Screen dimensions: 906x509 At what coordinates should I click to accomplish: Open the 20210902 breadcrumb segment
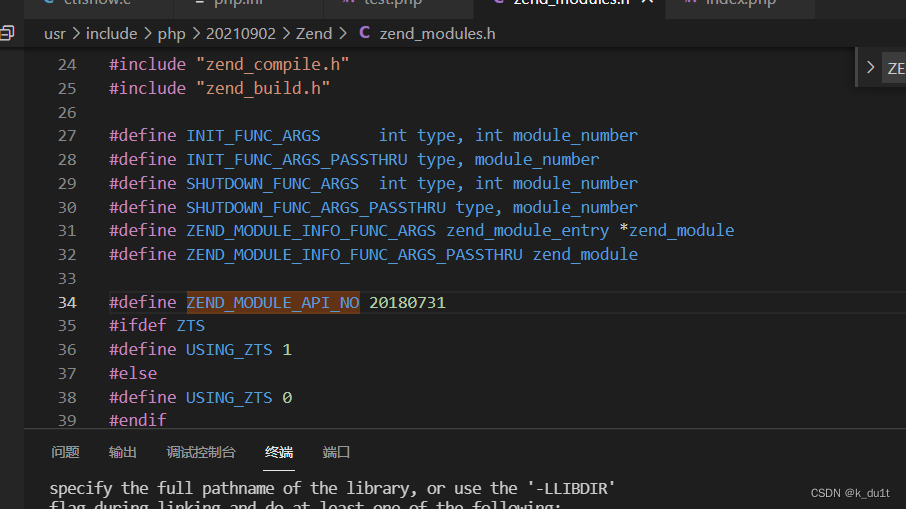[x=241, y=34]
